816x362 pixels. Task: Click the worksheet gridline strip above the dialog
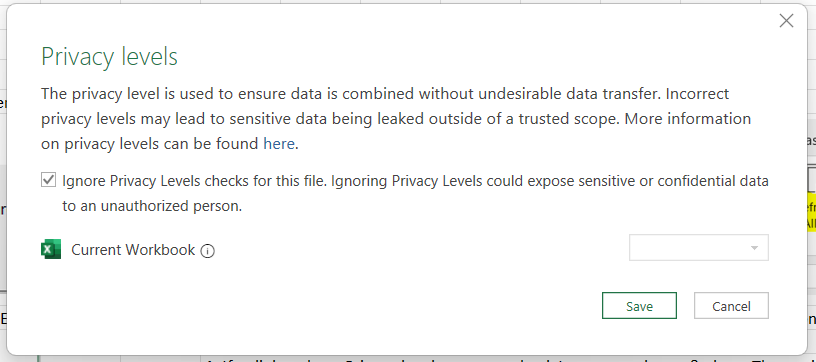[x=406, y=2]
